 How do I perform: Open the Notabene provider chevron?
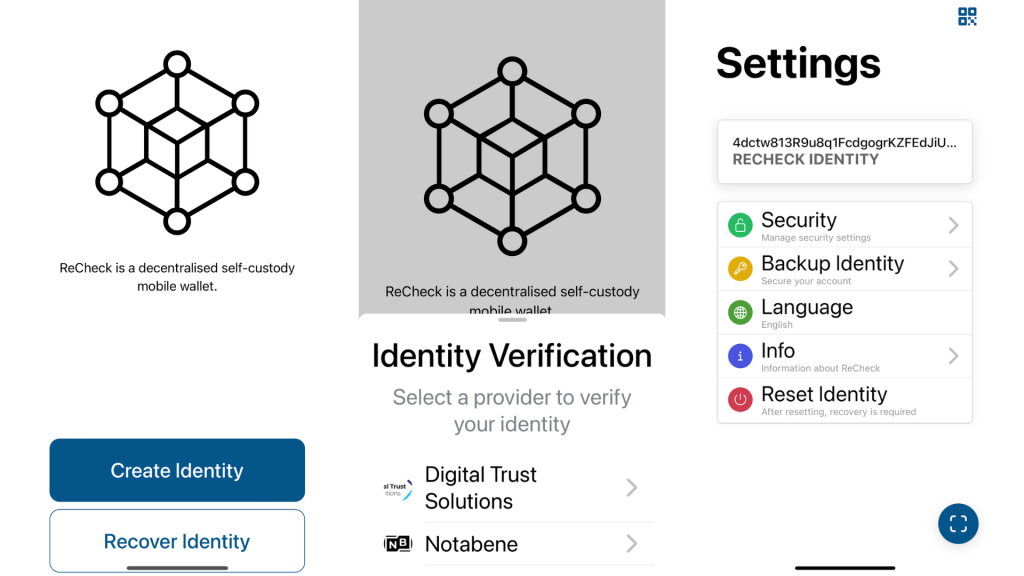click(631, 543)
